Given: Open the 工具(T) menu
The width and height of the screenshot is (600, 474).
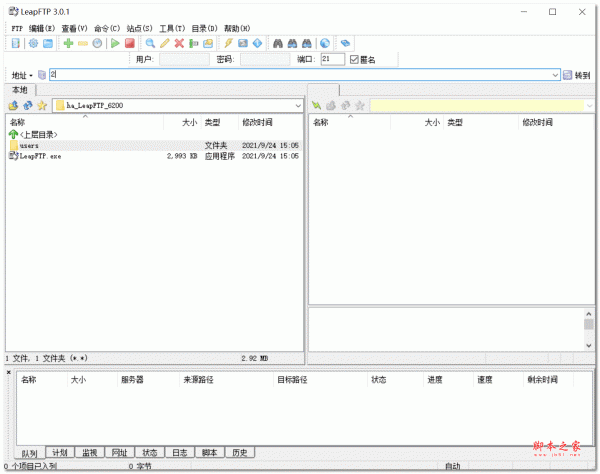Looking at the screenshot, I should 172,28.
